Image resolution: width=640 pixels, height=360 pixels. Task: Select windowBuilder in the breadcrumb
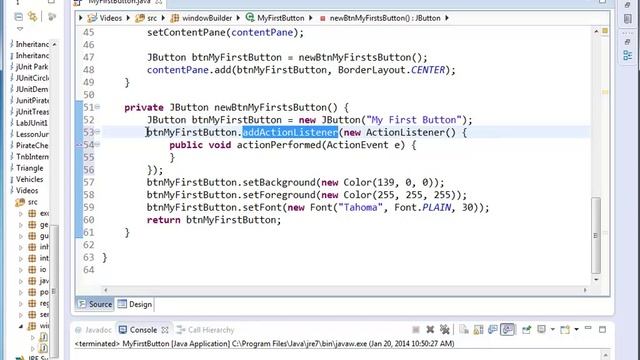tap(207, 18)
